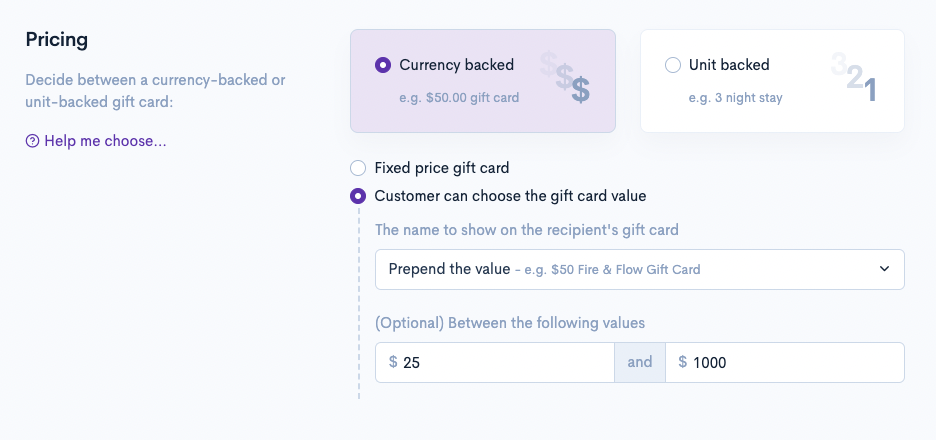Click the "e.g. $50.00 gift card" example text
Viewport: 936px width, 440px height.
(459, 98)
